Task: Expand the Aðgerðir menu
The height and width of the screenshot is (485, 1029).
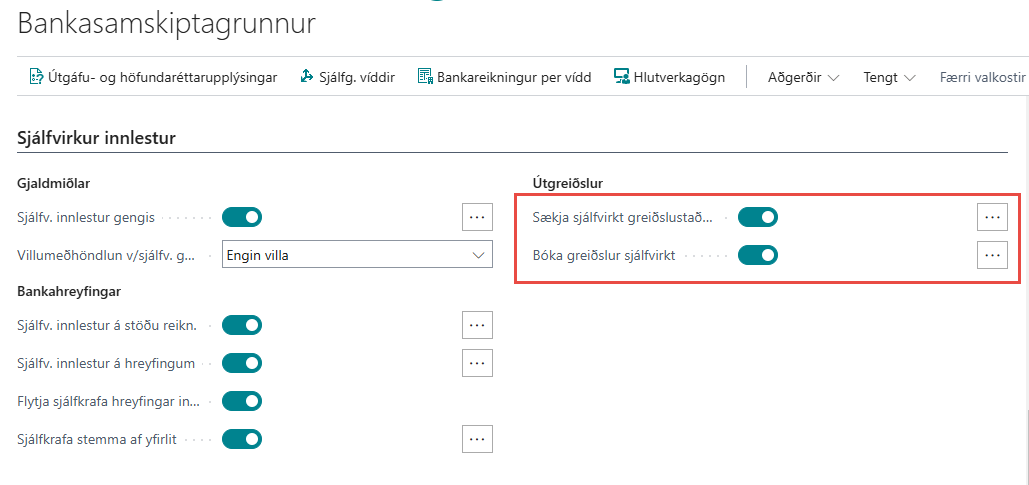Action: tap(803, 77)
